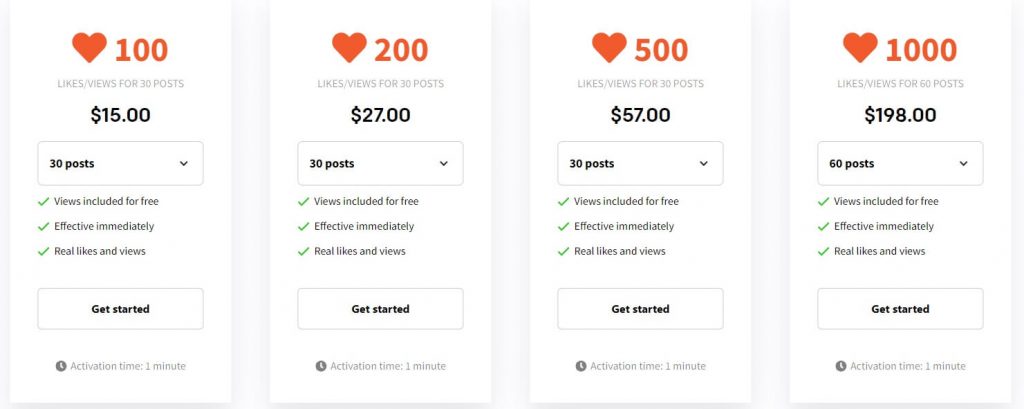Click the clock icon in the $198.00 plan
Viewport: 1024px width, 409px height.
pos(841,366)
